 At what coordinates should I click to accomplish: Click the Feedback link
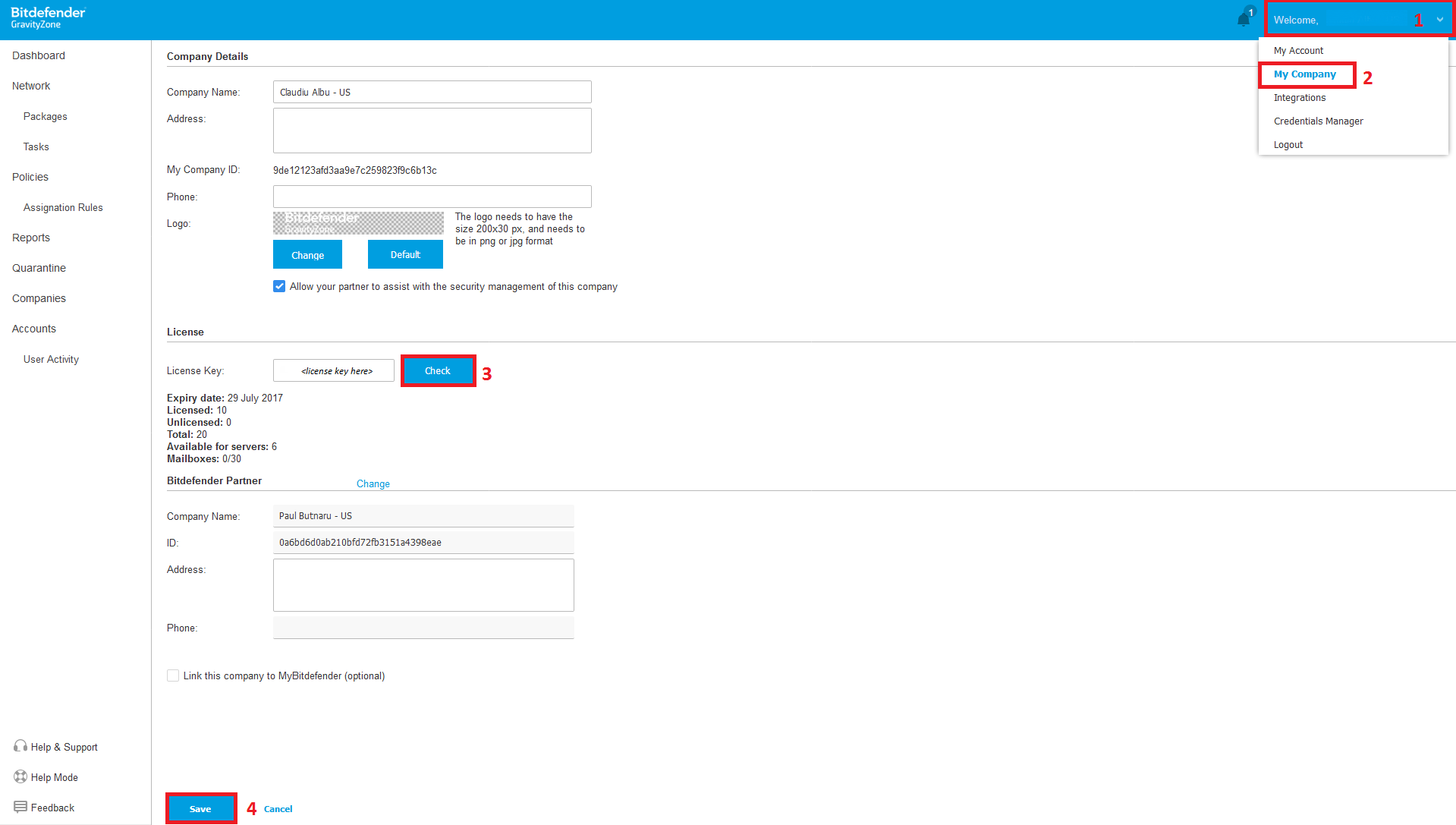(52, 808)
